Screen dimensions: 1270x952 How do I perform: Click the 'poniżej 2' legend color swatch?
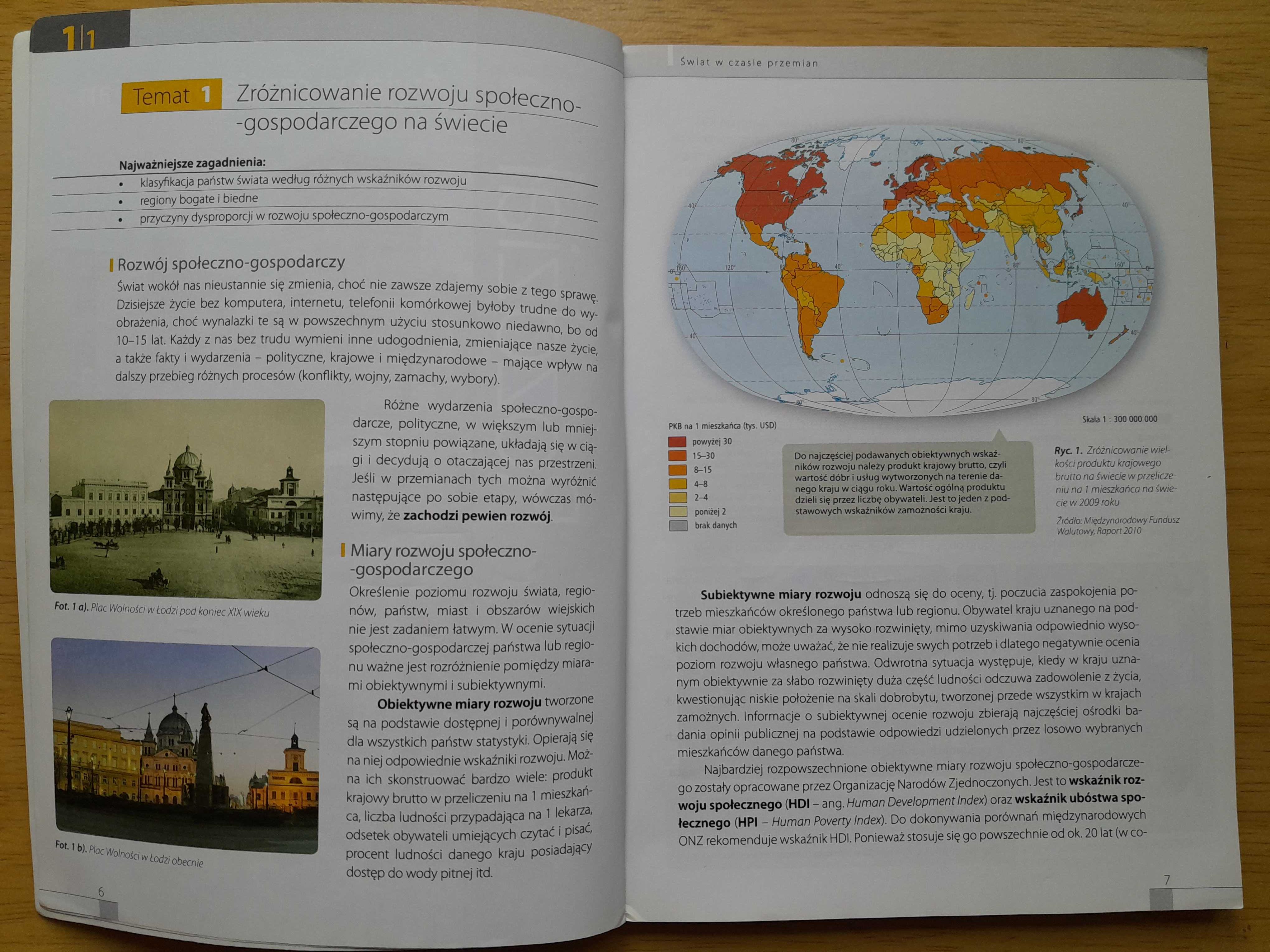pos(677,511)
